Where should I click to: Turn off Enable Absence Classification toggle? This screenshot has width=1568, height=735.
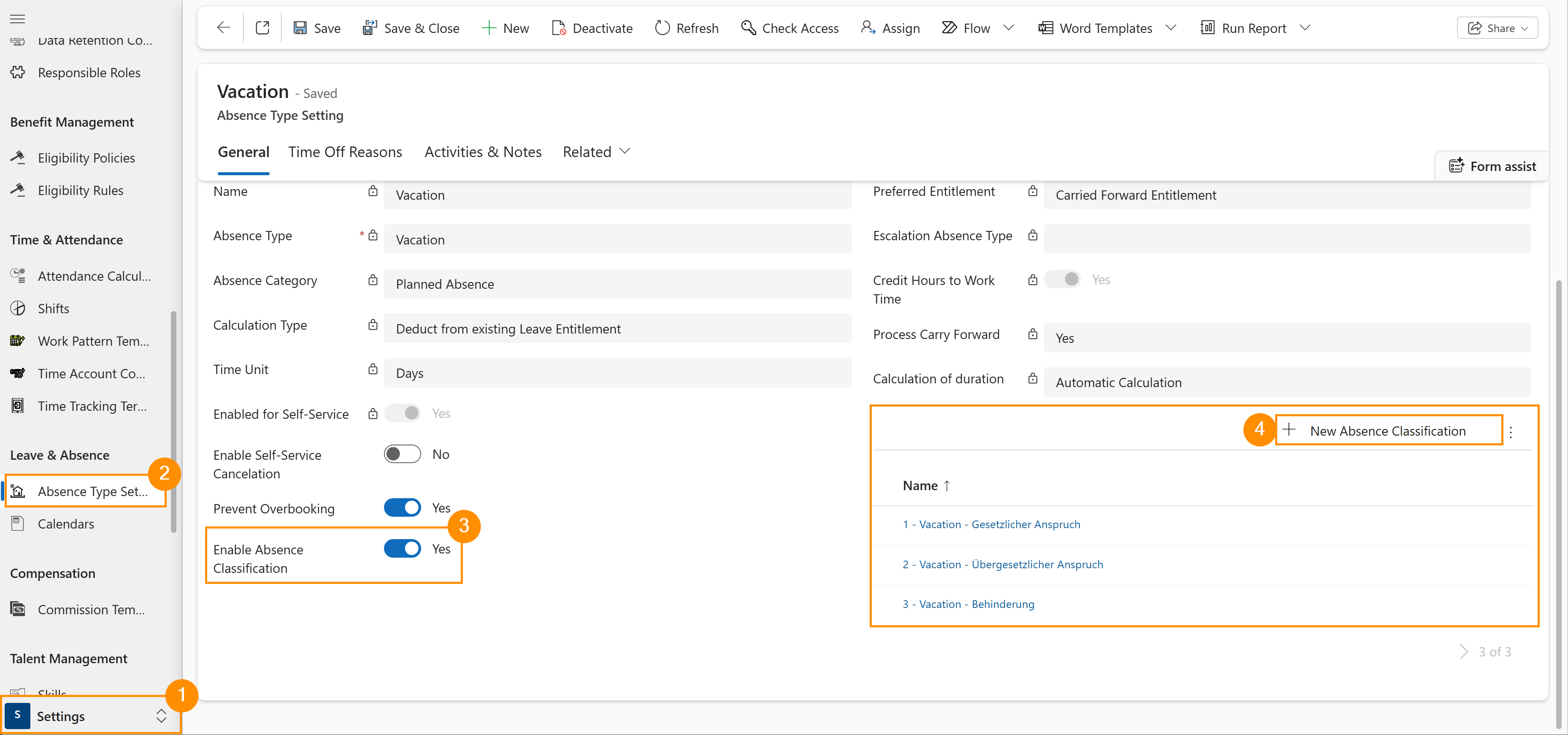(402, 548)
